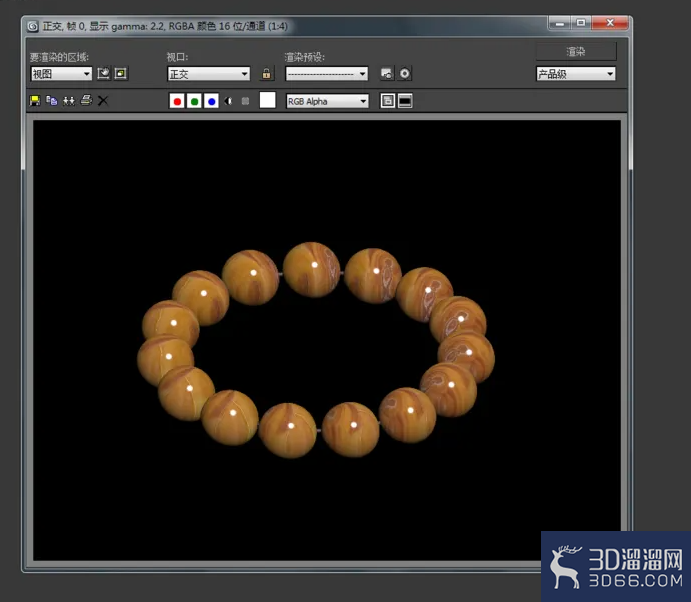Open the area to render dropdown
The image size is (691, 602).
pyautogui.click(x=61, y=74)
